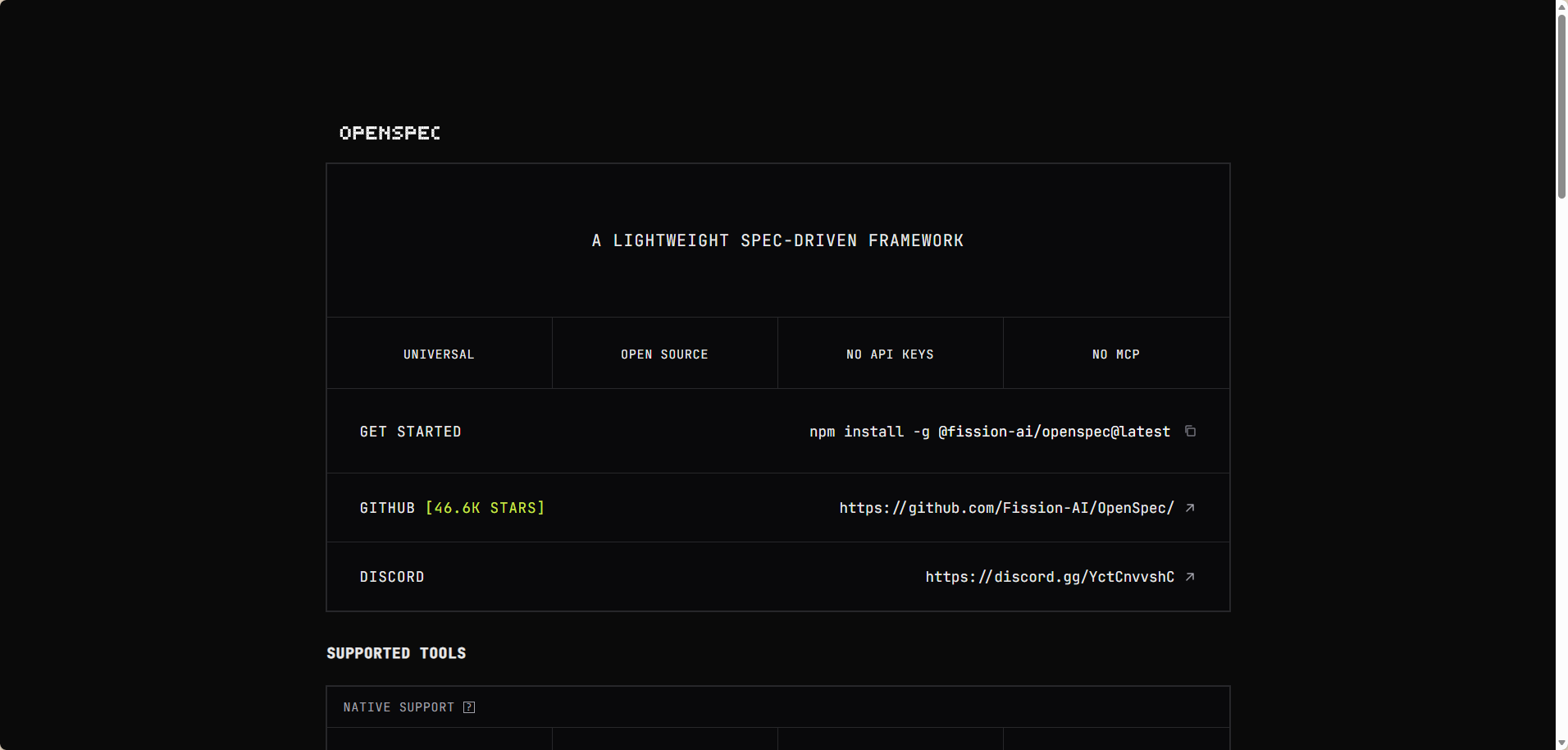Click the scrollbar down arrow
The width and height of the screenshot is (1568, 750).
click(1561, 743)
